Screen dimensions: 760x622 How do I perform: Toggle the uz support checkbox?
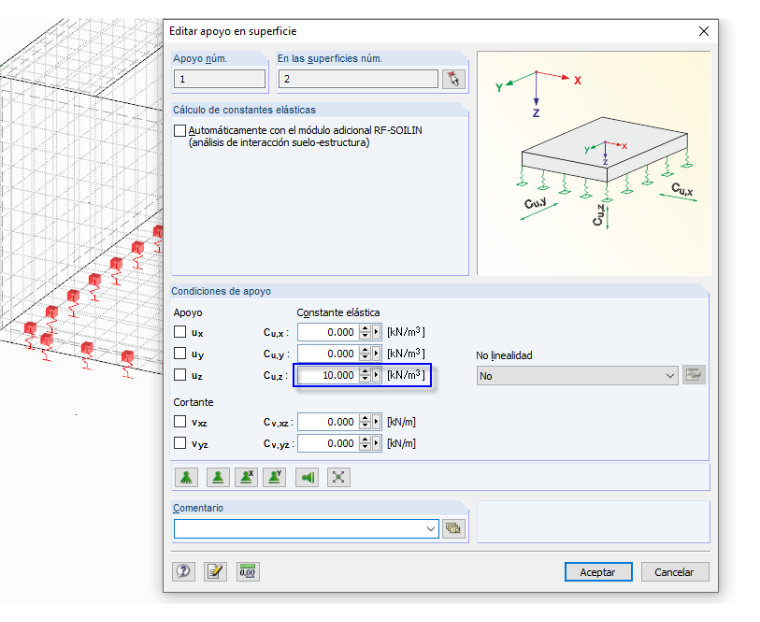click(180, 374)
